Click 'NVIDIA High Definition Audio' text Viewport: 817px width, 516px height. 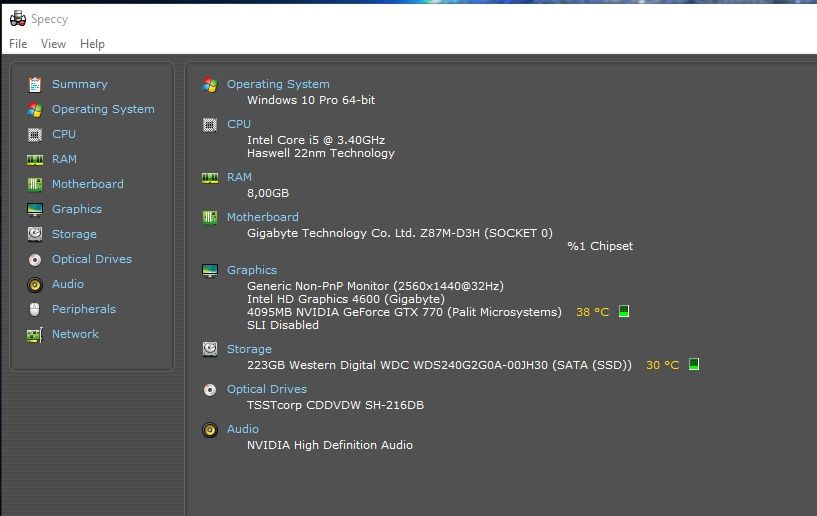pyautogui.click(x=330, y=445)
